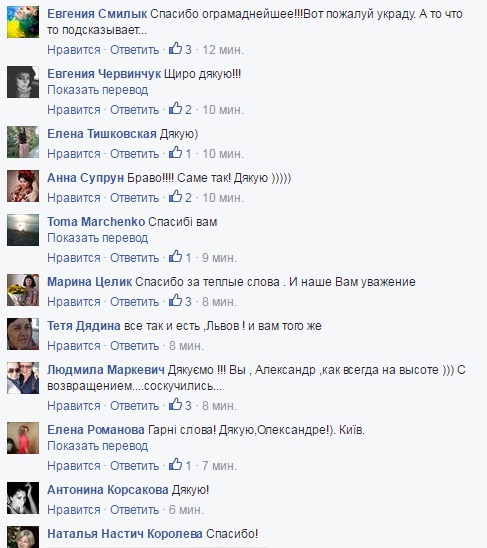
Task: Click thumbs-up count on Евгения Червинчук's comment
Action: click(x=188, y=110)
